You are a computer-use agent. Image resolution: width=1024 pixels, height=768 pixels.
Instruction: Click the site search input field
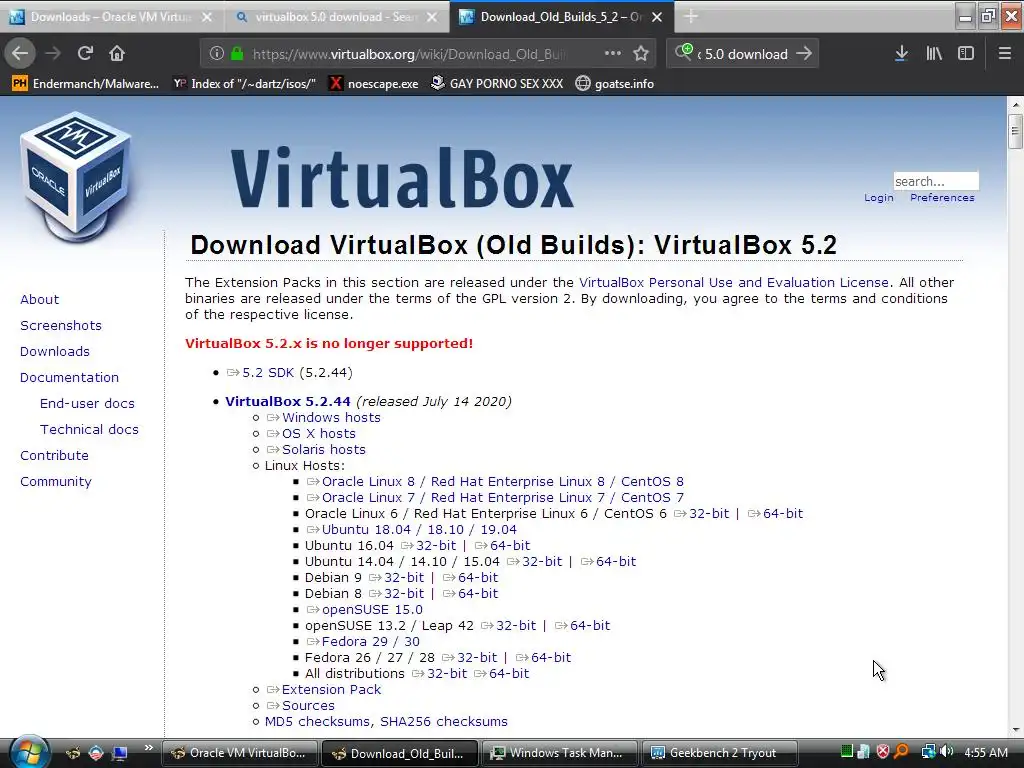(x=936, y=181)
